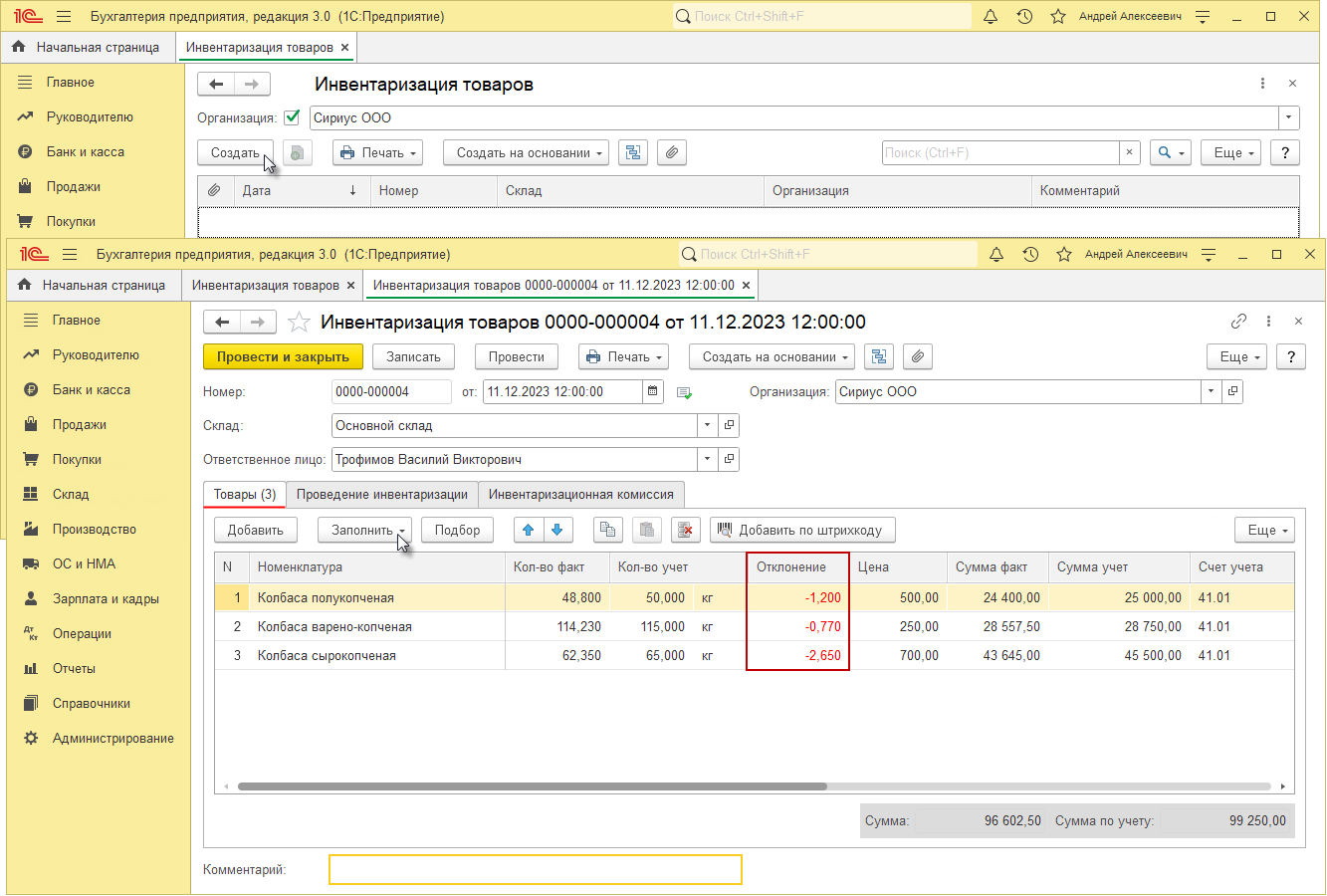Move row down with blue arrow
1327x896 pixels.
[x=557, y=530]
